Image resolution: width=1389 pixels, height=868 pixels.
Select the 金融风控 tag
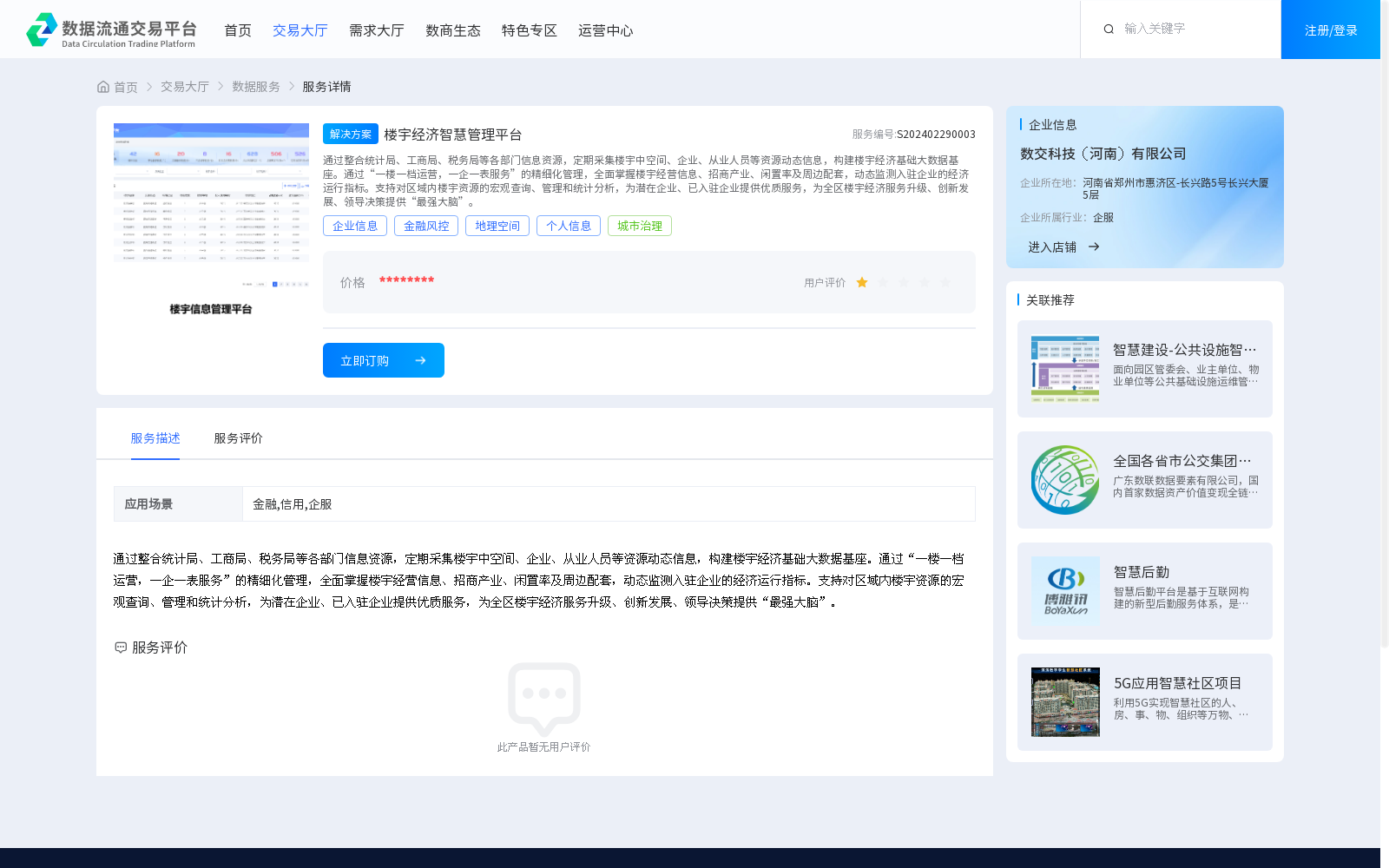pos(426,226)
